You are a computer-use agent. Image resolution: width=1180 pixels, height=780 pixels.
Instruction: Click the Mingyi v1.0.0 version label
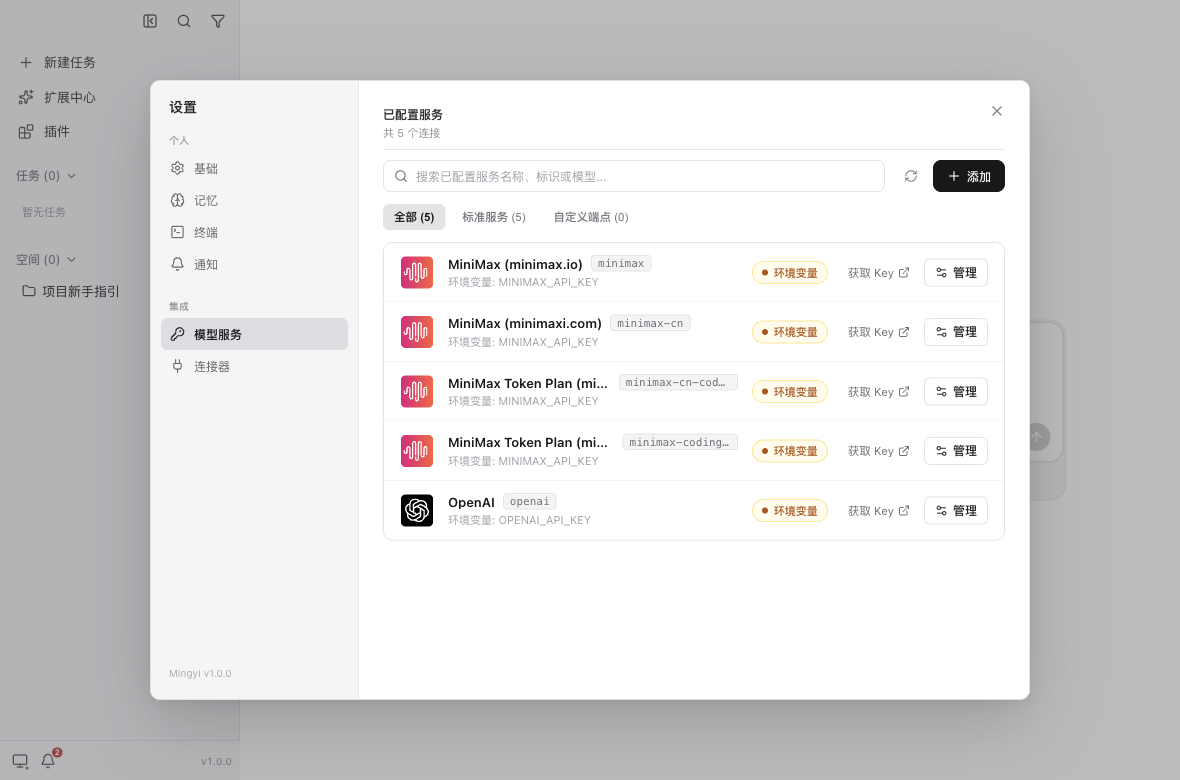200,674
